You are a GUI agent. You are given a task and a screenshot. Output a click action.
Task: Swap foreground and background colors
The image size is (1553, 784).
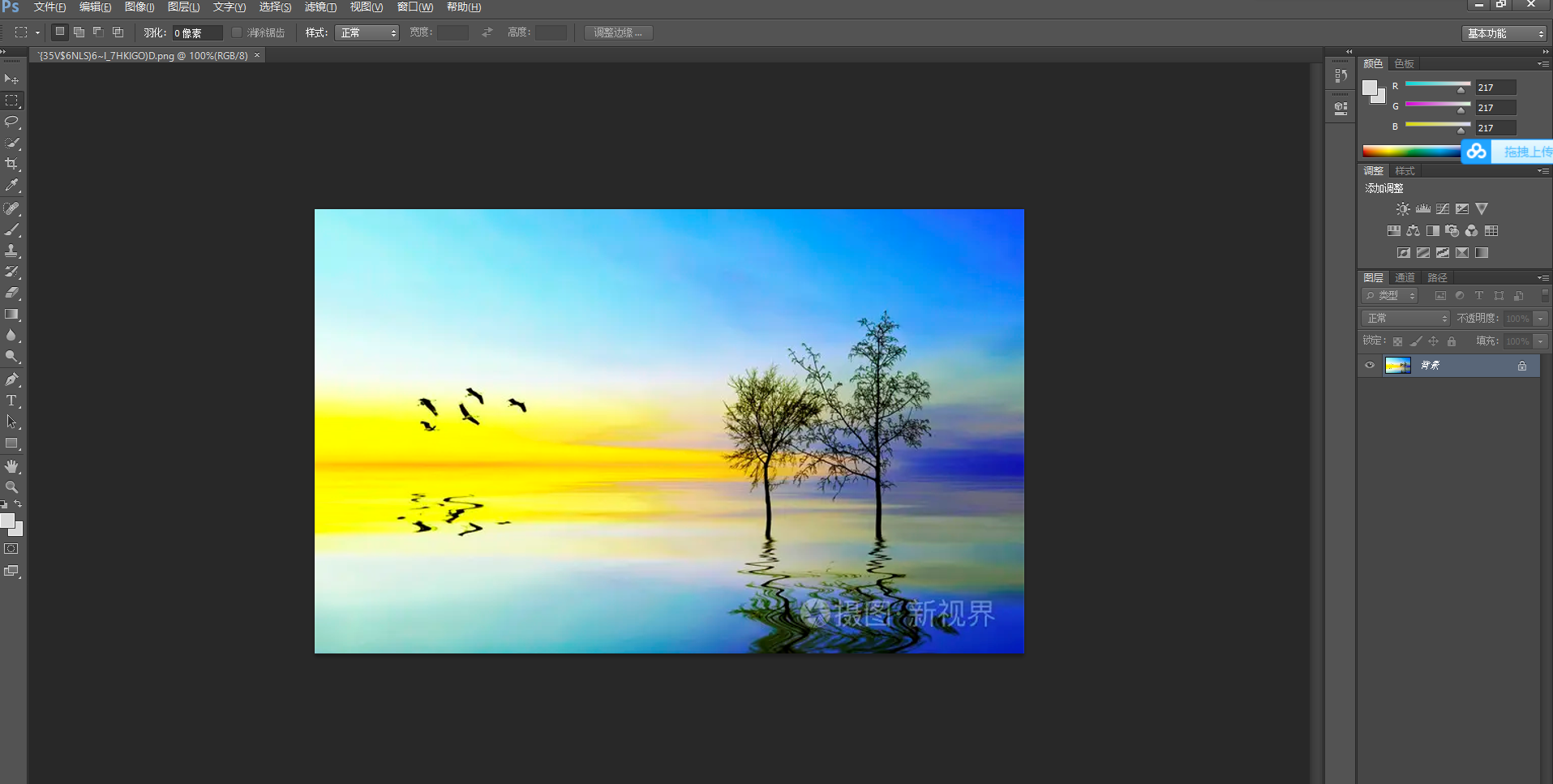18,504
